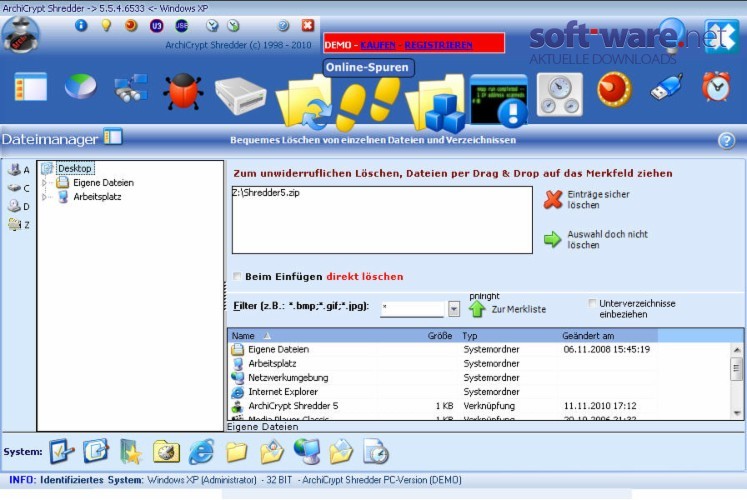Click the purple U3 icon
747x500 pixels.
click(156, 26)
